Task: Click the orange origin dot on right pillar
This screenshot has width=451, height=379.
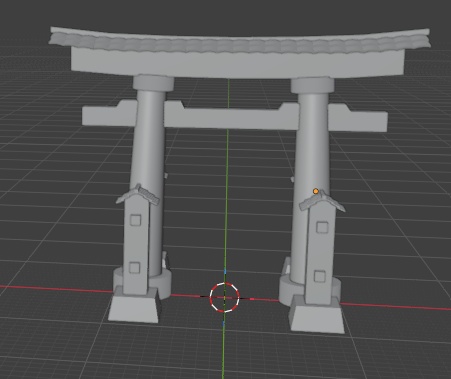Action: tap(316, 191)
